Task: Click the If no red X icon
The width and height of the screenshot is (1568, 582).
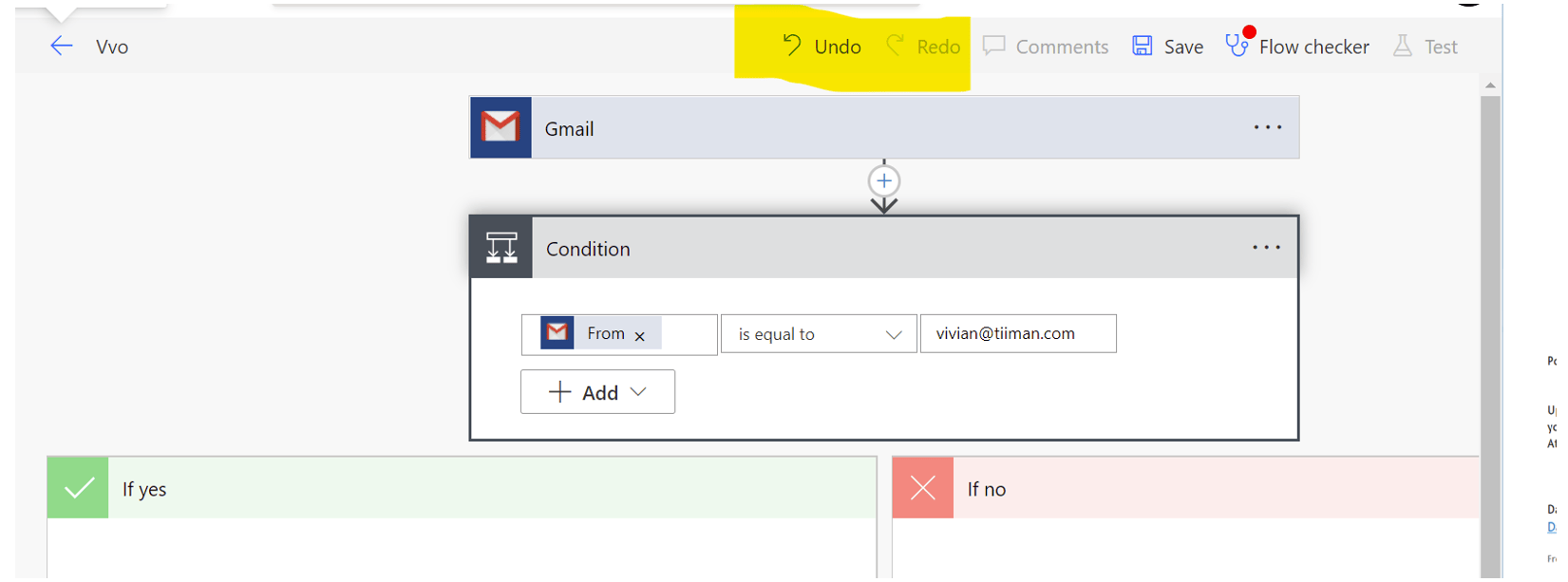Action: click(x=923, y=488)
